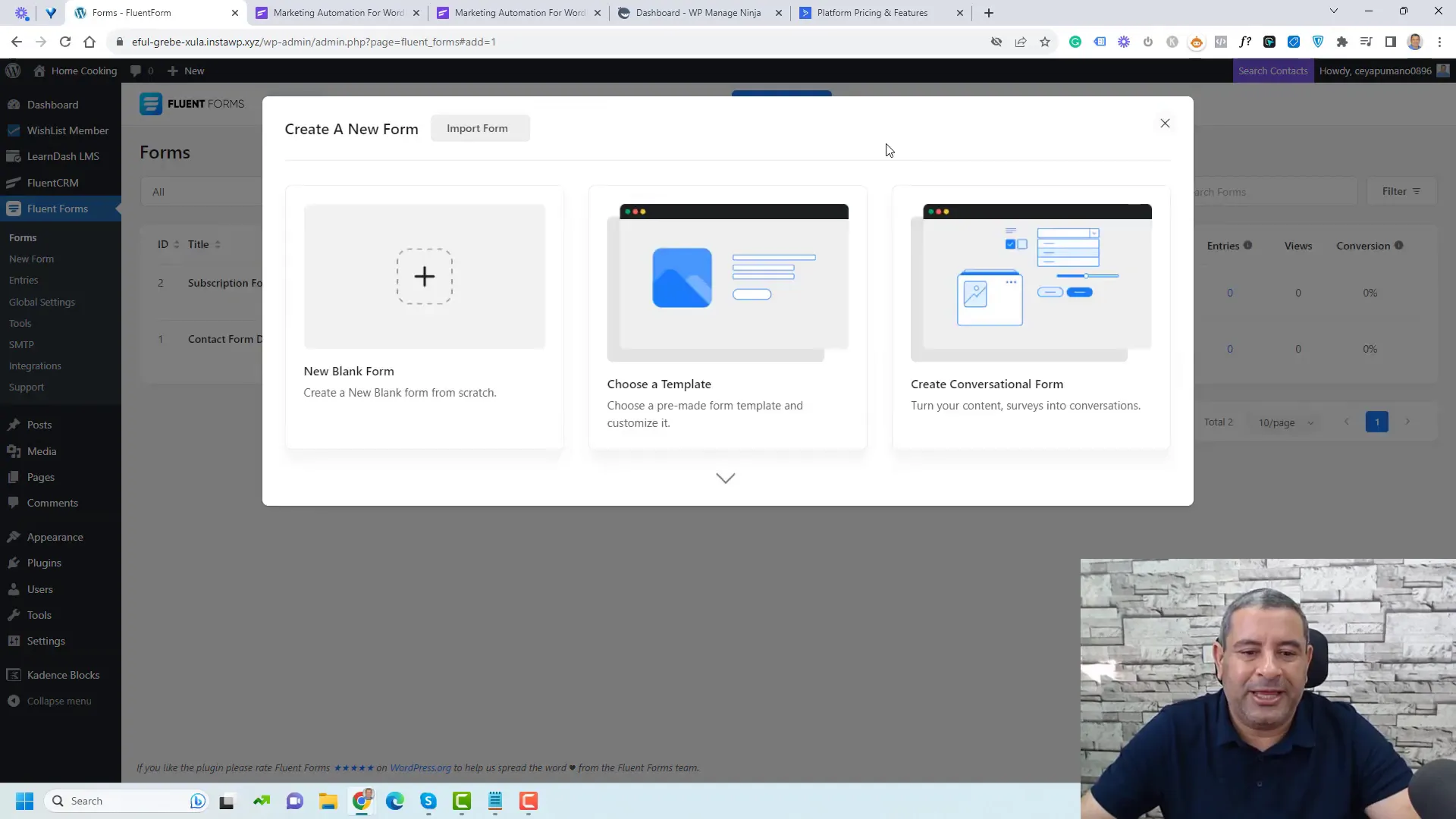Click the WishList Member sidebar icon
This screenshot has height=819, width=1456.
[x=19, y=130]
